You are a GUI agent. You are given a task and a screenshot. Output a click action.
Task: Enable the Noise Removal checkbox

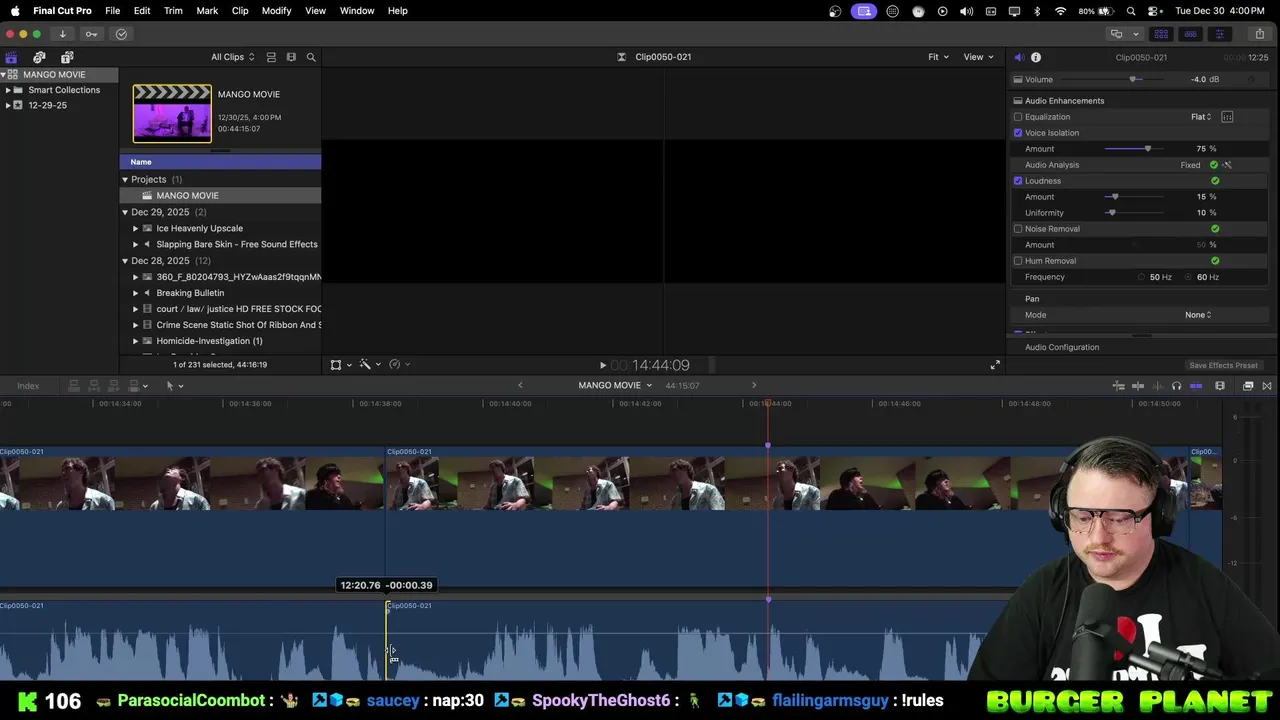pos(1018,229)
